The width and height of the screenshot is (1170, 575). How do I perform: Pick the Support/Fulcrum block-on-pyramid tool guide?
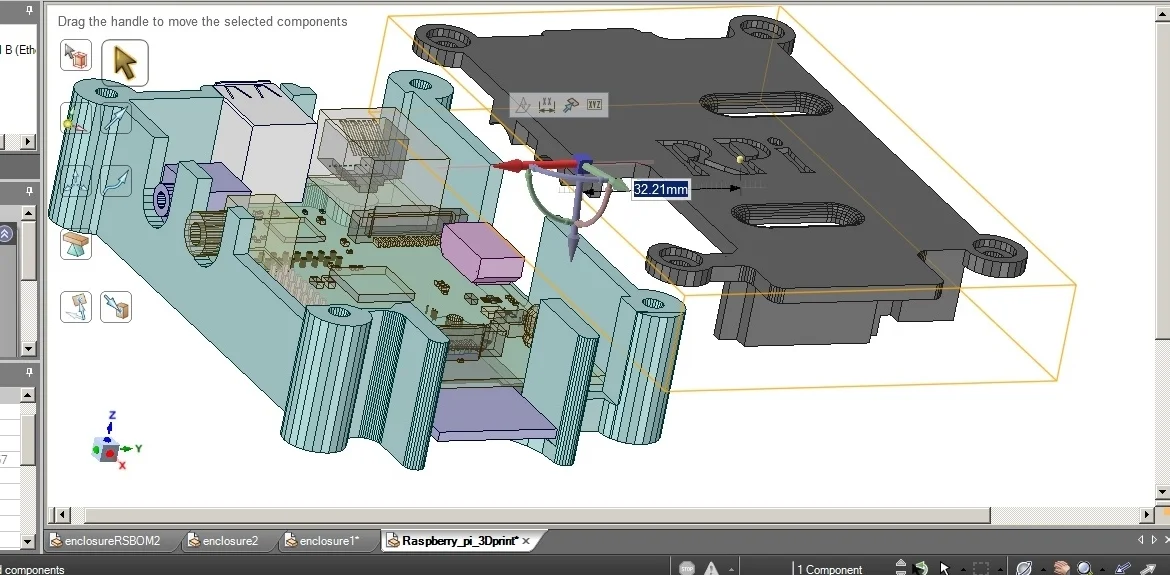tap(75, 244)
